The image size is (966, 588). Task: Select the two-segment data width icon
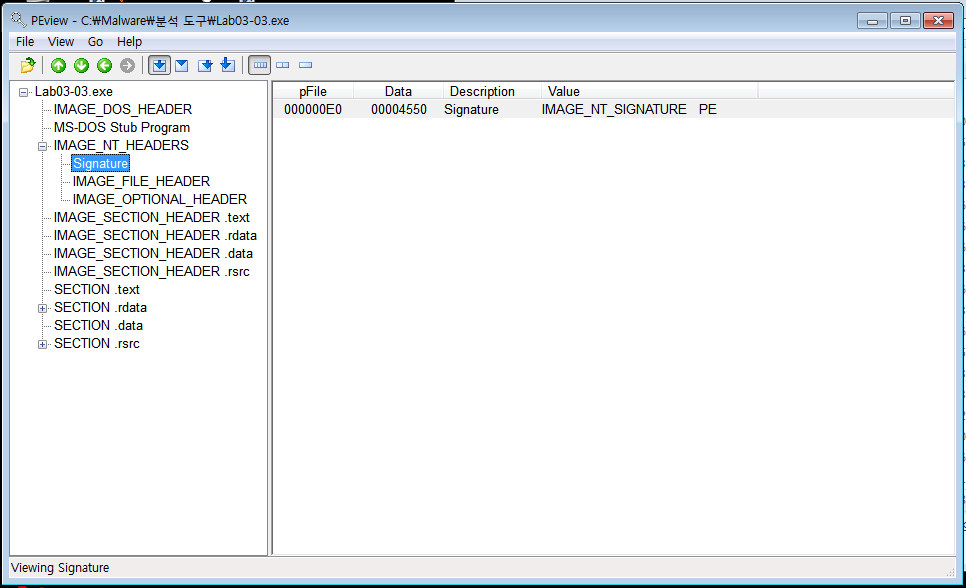(x=283, y=65)
